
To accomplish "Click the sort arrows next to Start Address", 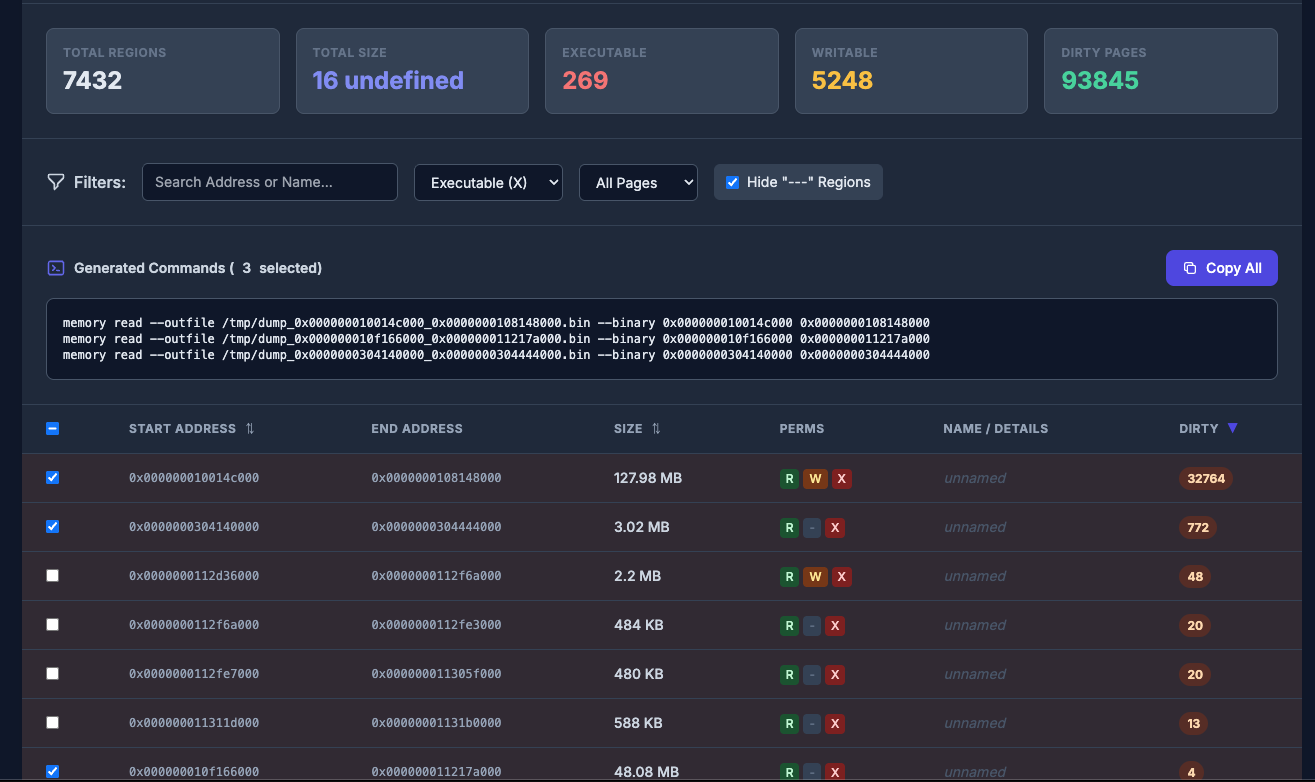I will tap(250, 428).
